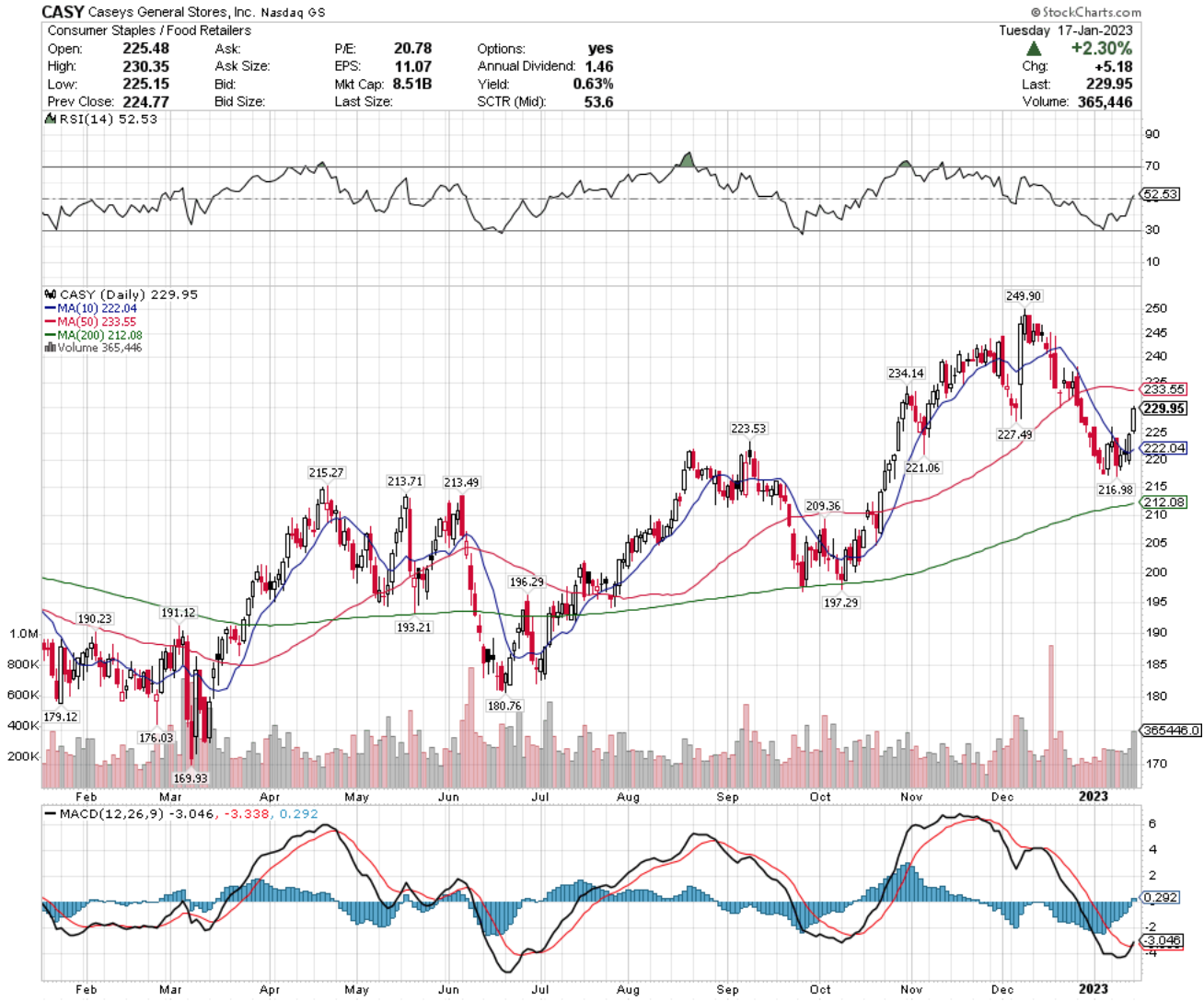Image resolution: width=1204 pixels, height=1001 pixels.
Task: Click the +2.30% percent change value
Action: pyautogui.click(x=1102, y=48)
